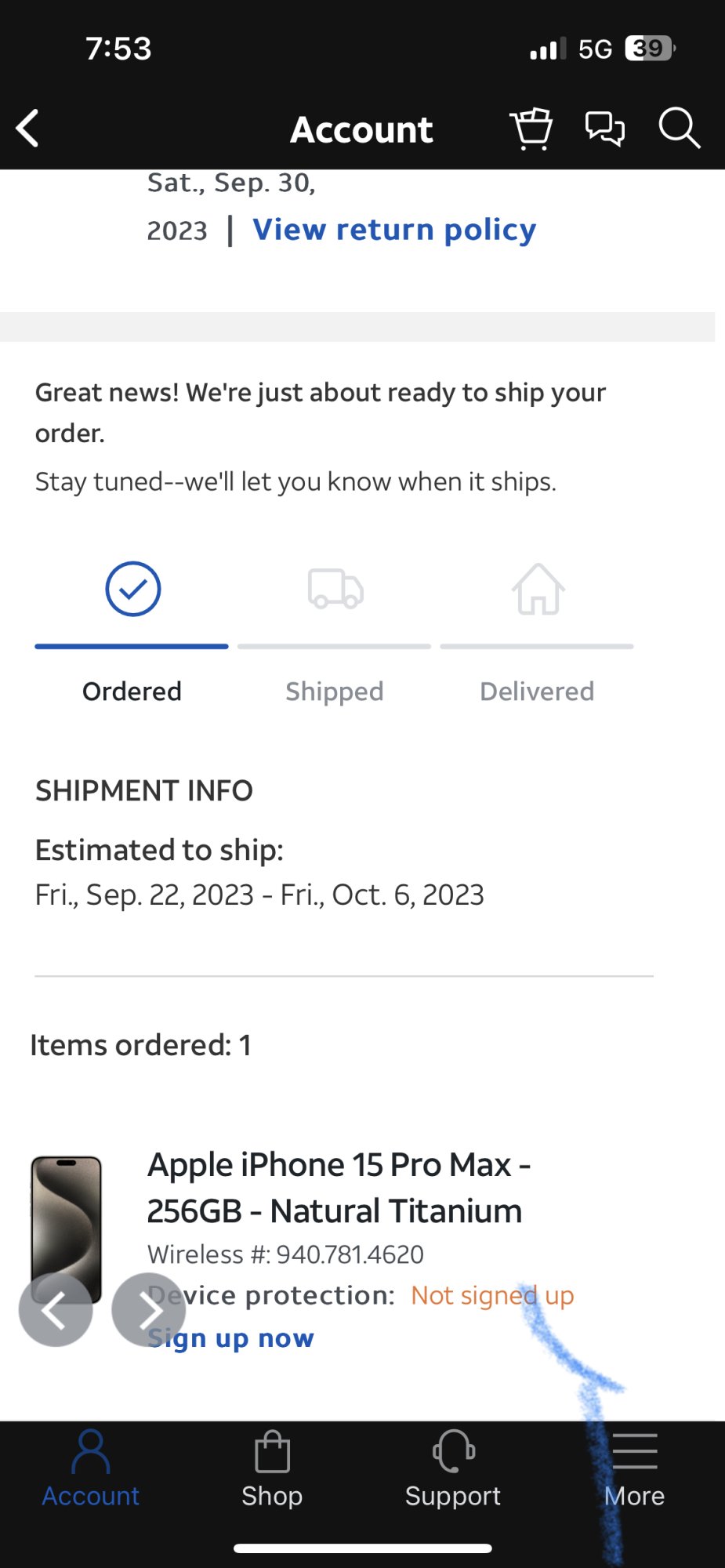Screen dimensions: 725x1568
Task: Tap the Shipped truck icon
Action: [x=335, y=589]
